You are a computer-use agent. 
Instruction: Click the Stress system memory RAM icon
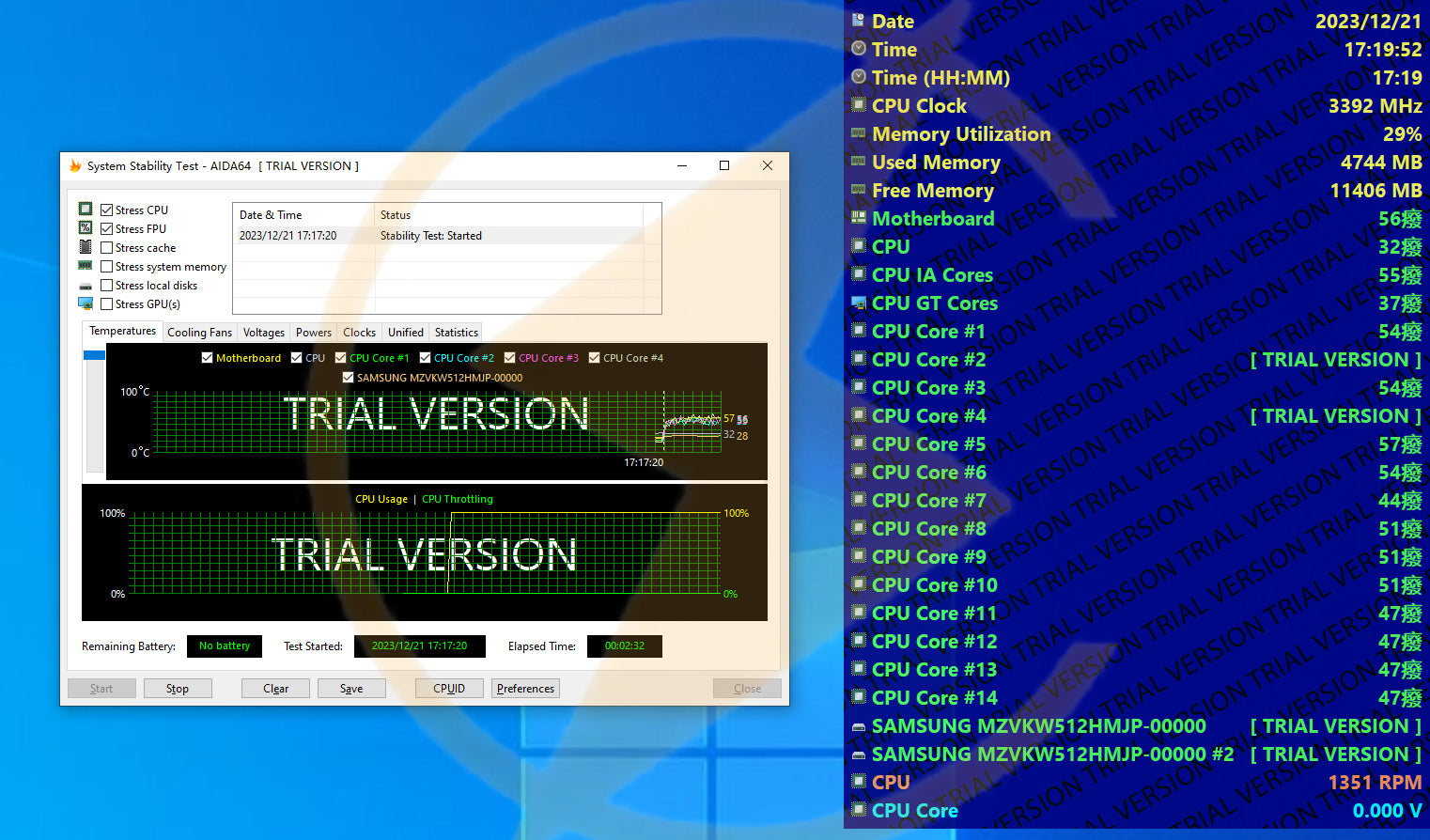point(85,266)
